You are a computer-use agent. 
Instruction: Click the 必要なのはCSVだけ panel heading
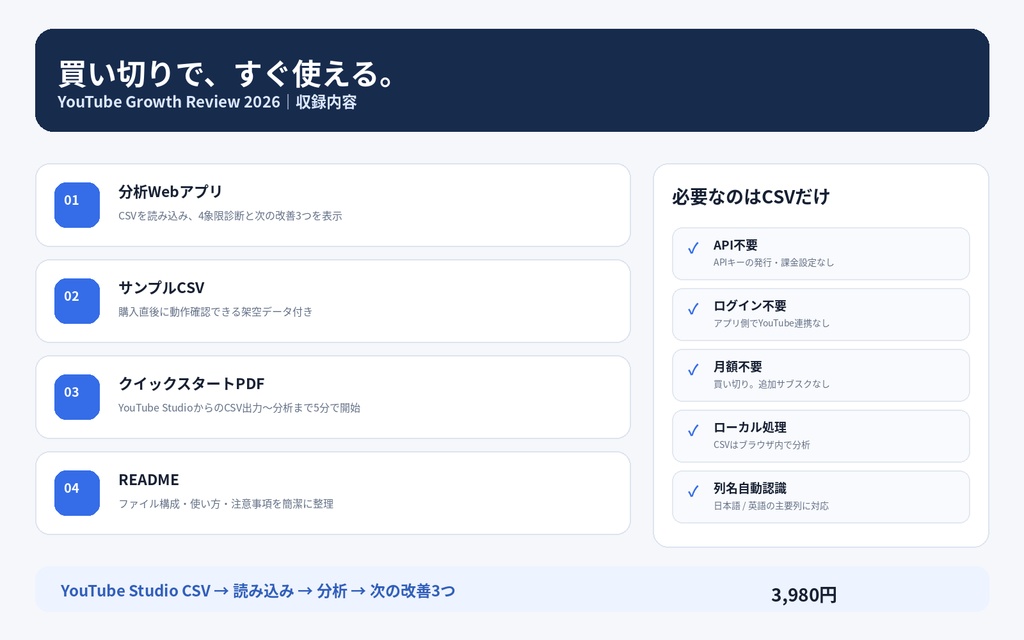(x=751, y=197)
